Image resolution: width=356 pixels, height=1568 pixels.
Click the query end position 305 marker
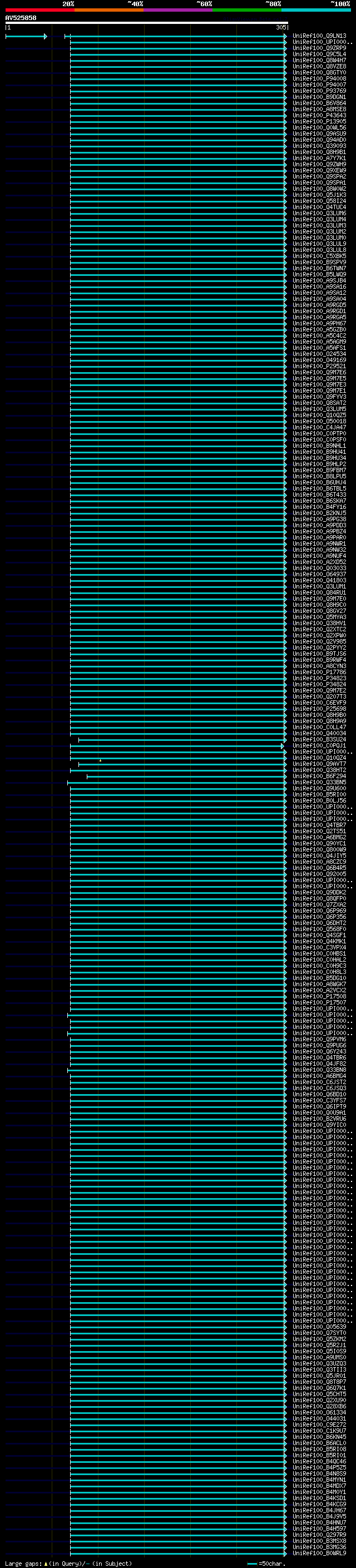pyautogui.click(x=281, y=27)
